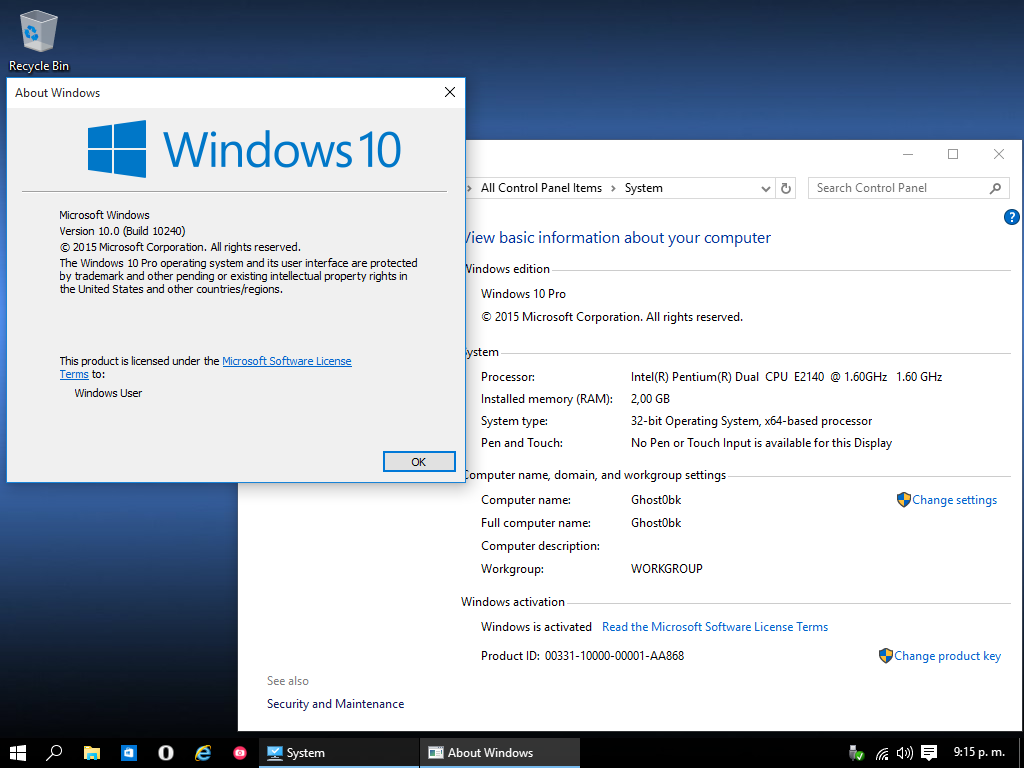
Task: Click Windows User licensee text
Action: 108,393
